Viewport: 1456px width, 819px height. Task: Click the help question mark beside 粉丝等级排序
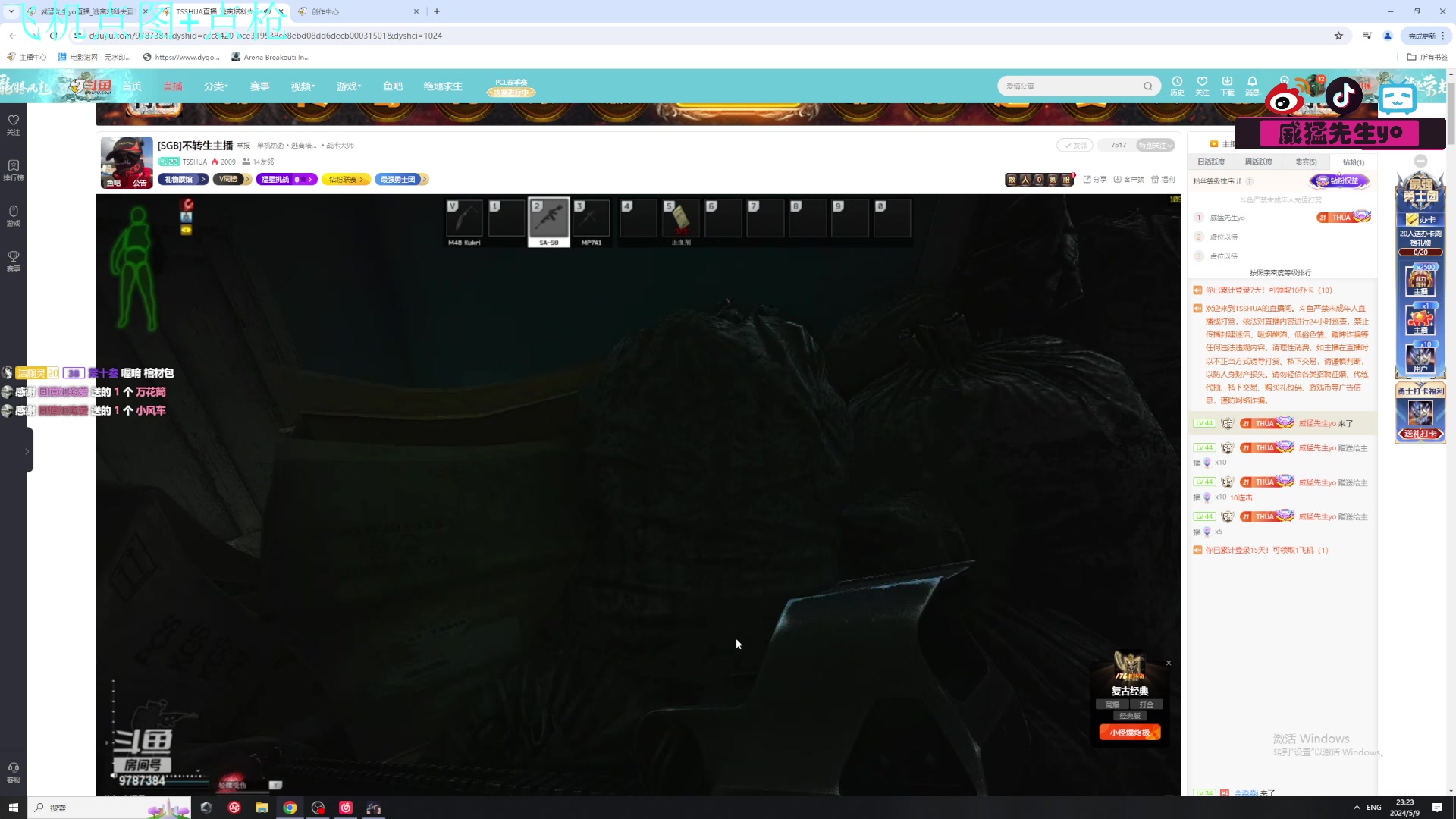coord(1249,182)
